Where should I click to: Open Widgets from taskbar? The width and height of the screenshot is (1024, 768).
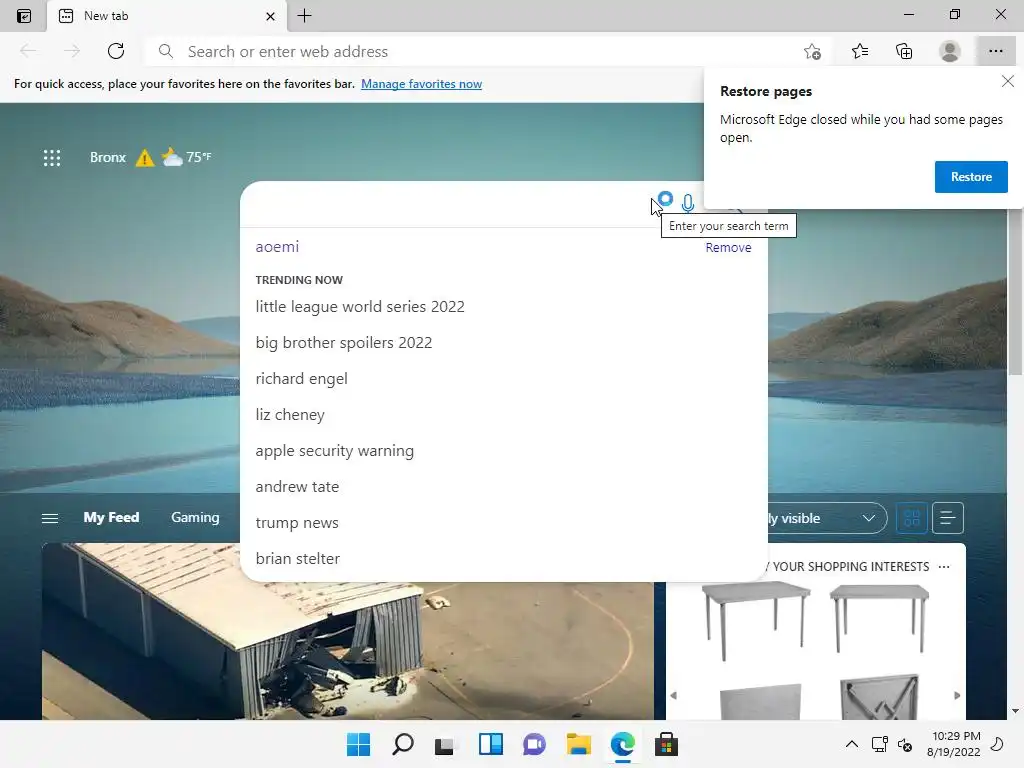pyautogui.click(x=490, y=744)
